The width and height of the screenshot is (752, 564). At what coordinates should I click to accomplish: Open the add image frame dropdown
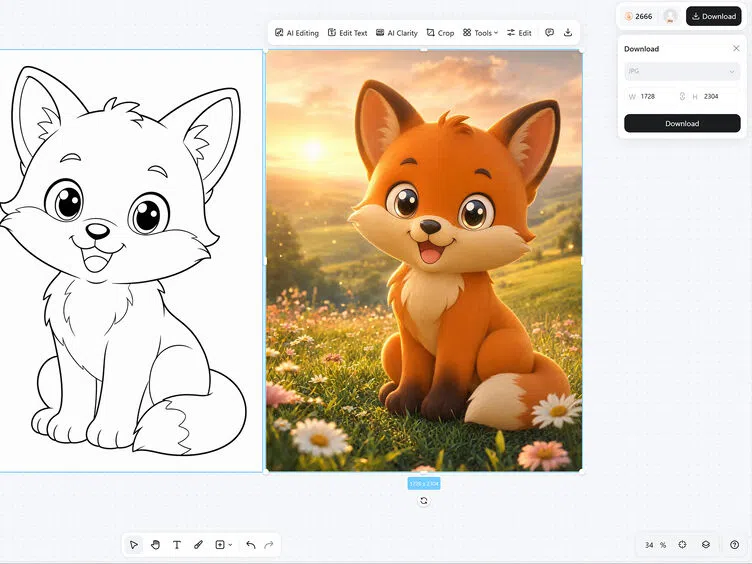tap(223, 545)
